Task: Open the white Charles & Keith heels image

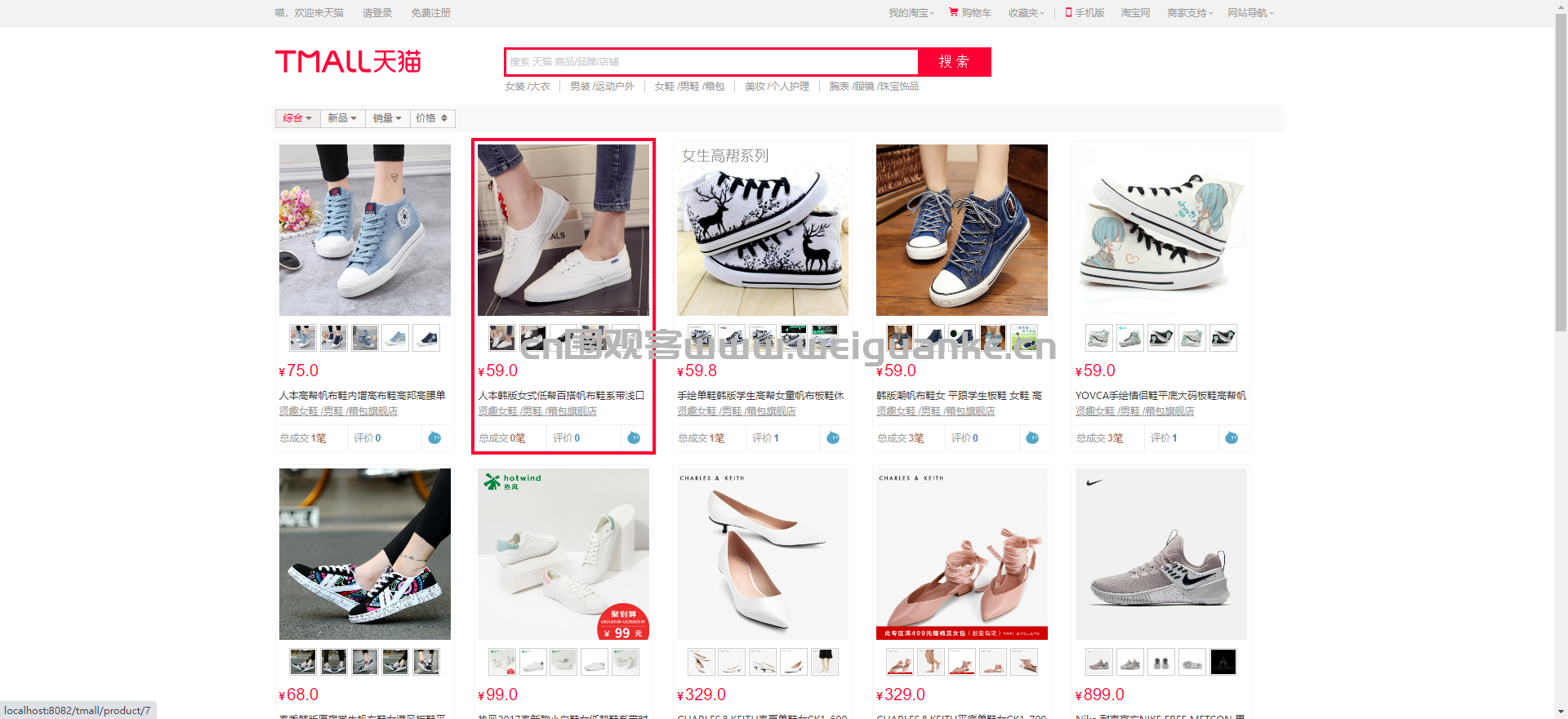Action: pyautogui.click(x=763, y=554)
